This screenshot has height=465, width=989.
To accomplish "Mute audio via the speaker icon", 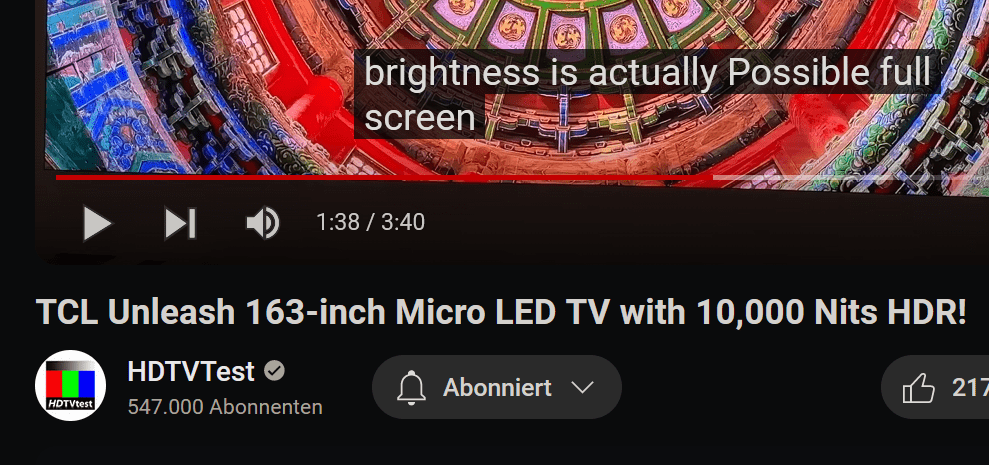I will tap(262, 223).
